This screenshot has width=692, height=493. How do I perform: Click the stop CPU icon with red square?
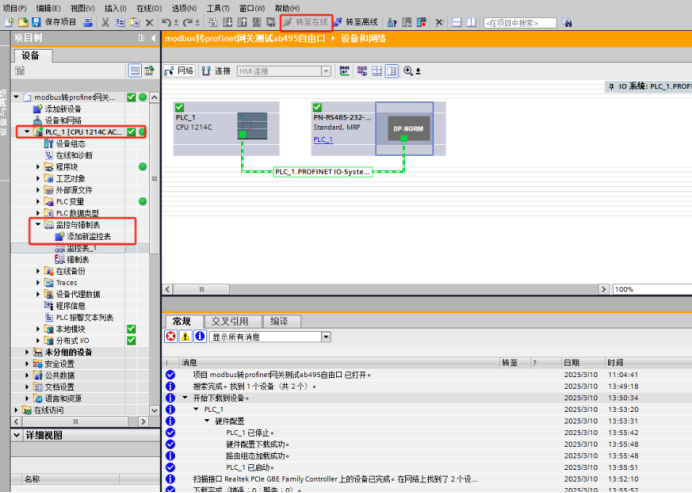[421, 22]
